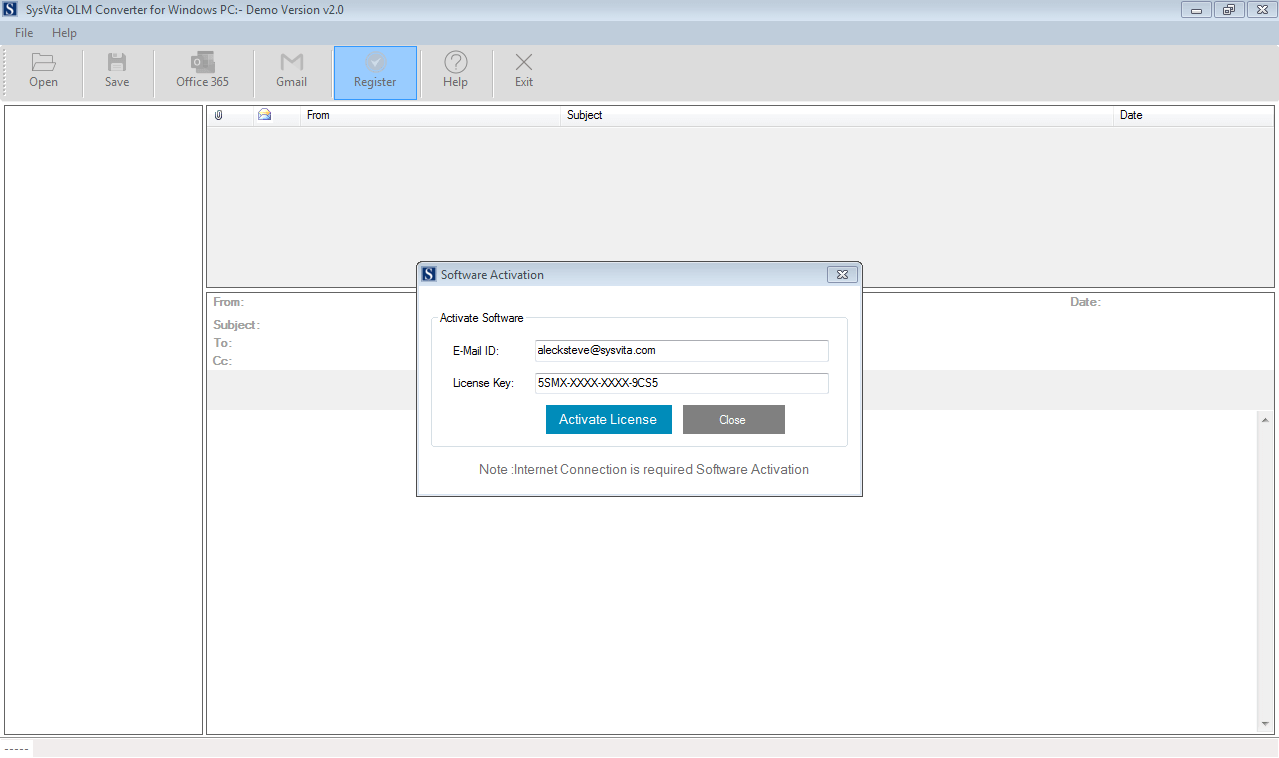Open the File menu
The image size is (1279, 758).
(x=24, y=33)
